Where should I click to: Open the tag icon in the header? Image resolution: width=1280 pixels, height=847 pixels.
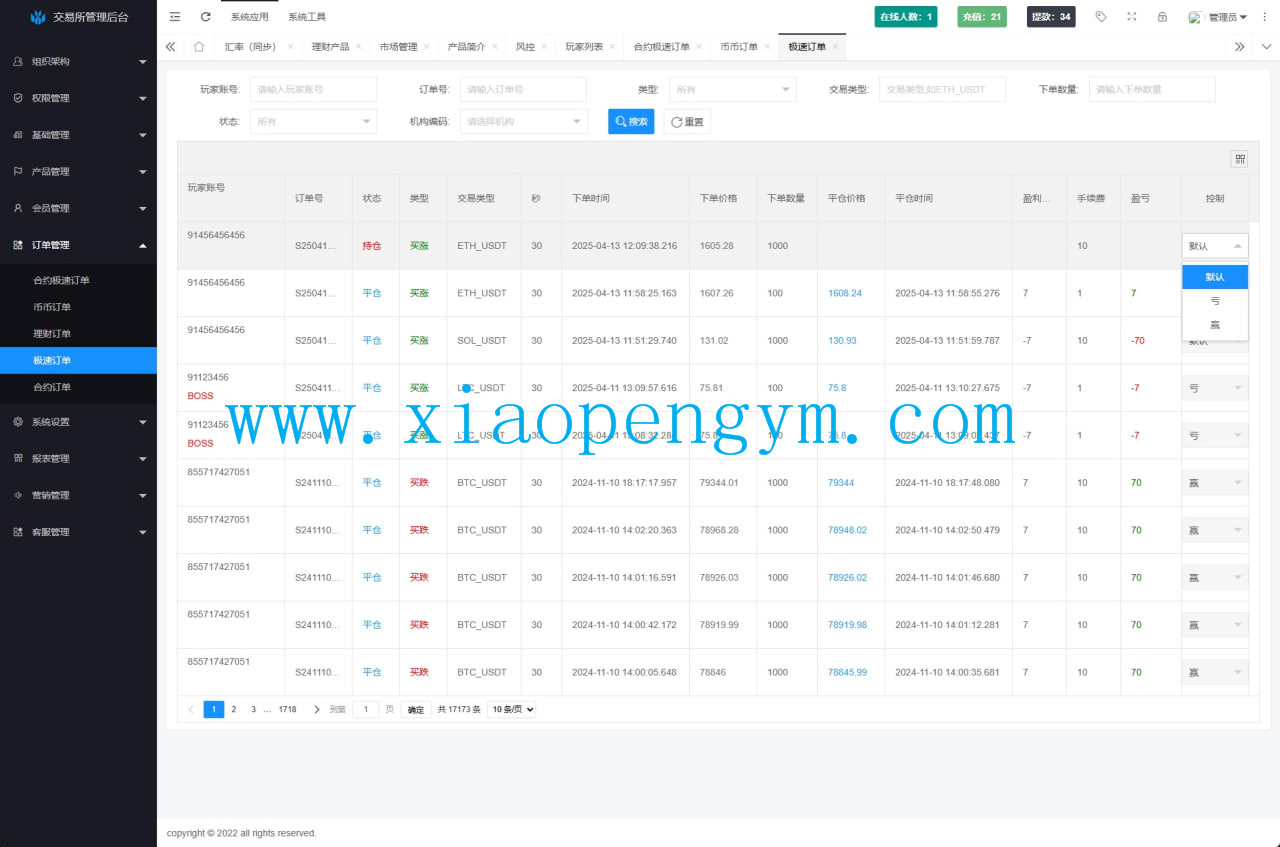[x=1101, y=17]
